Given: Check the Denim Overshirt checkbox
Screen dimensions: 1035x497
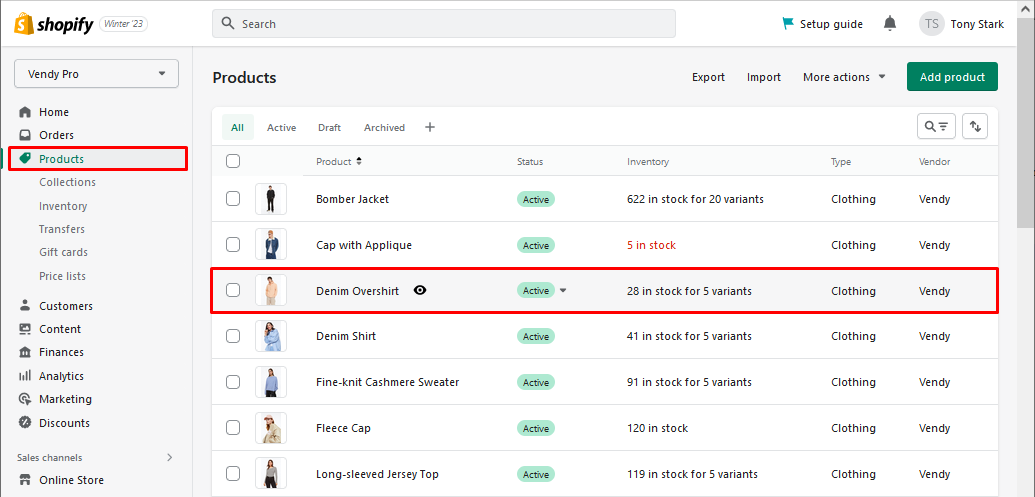Looking at the screenshot, I should [x=233, y=290].
